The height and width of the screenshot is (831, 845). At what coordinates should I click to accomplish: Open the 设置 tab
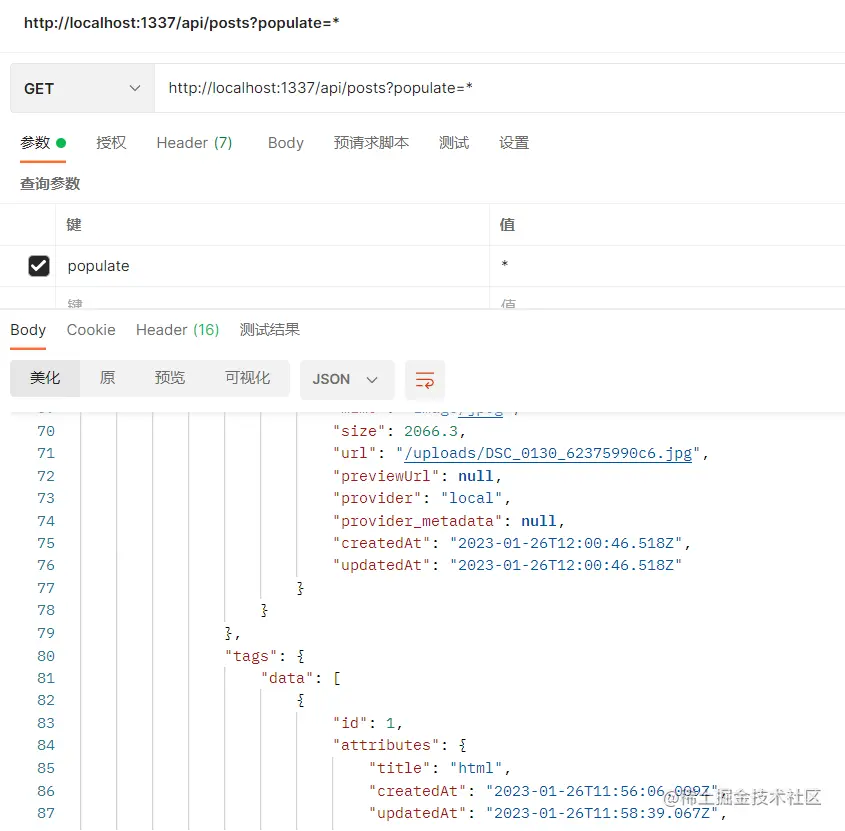514,143
